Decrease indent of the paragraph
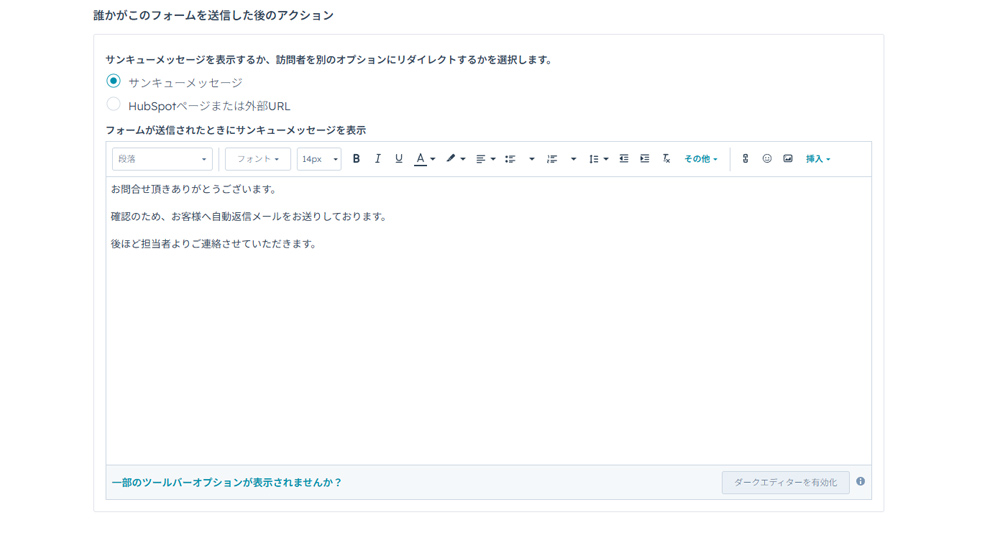The image size is (1000, 538). pos(623,159)
